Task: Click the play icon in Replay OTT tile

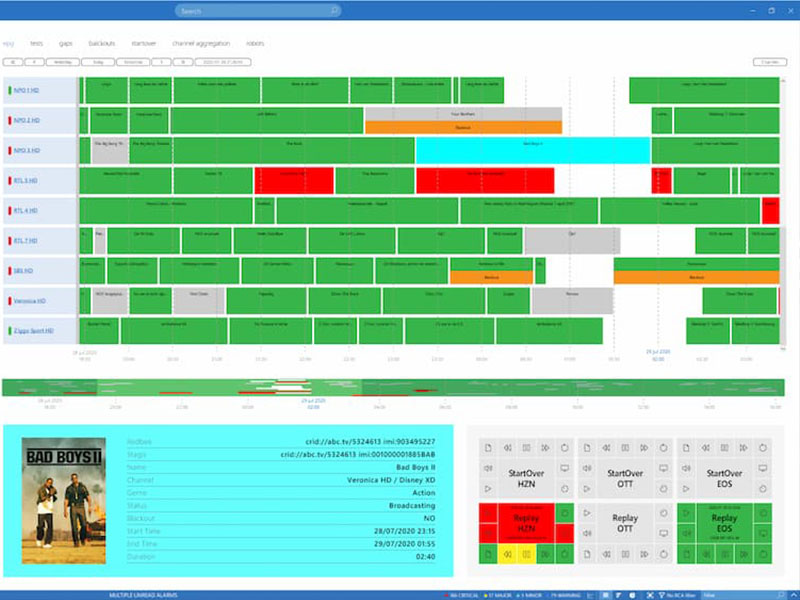Action: coord(587,513)
